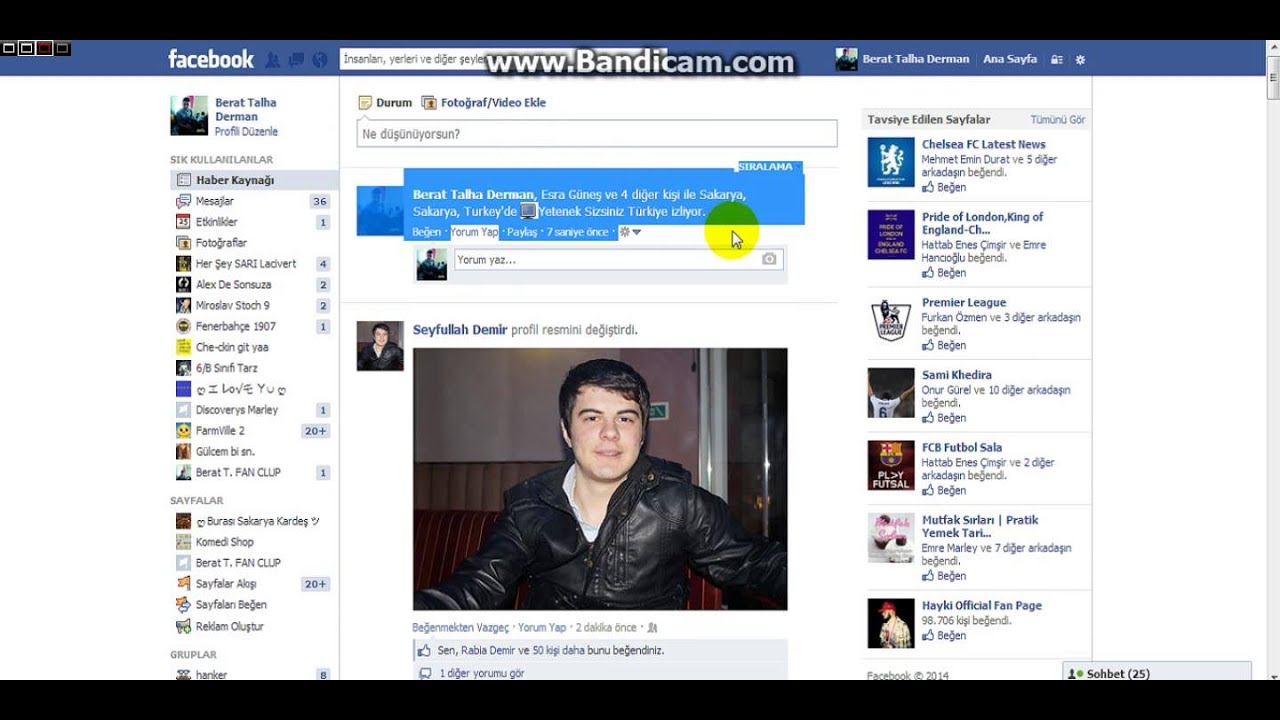Viewport: 1280px width, 720px height.
Task: Click the Che-ckin git yaa icon
Action: [x=183, y=347]
